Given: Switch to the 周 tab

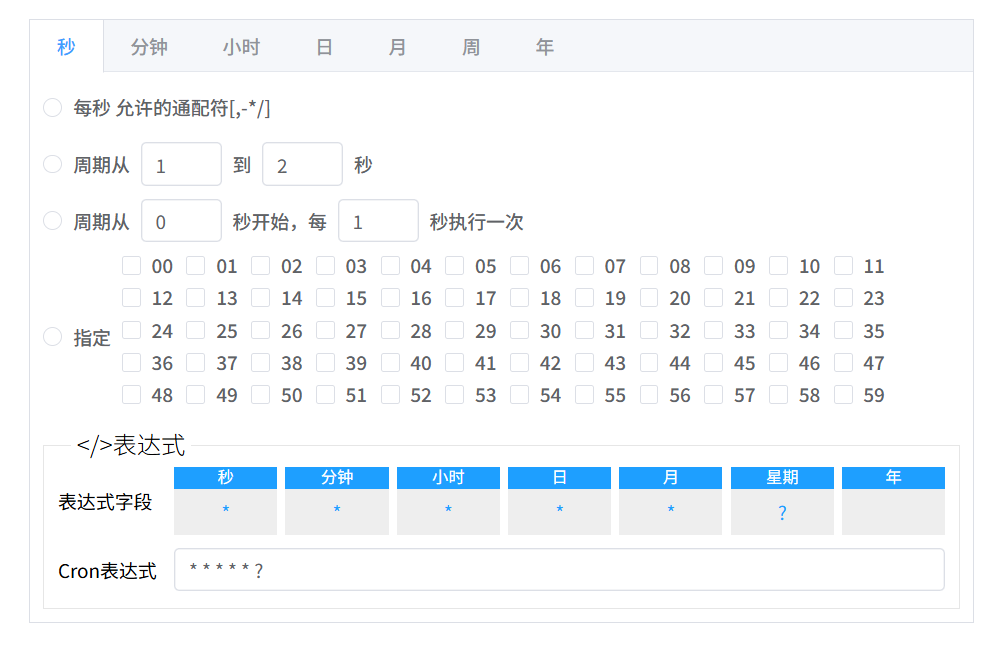Looking at the screenshot, I should [x=470, y=46].
